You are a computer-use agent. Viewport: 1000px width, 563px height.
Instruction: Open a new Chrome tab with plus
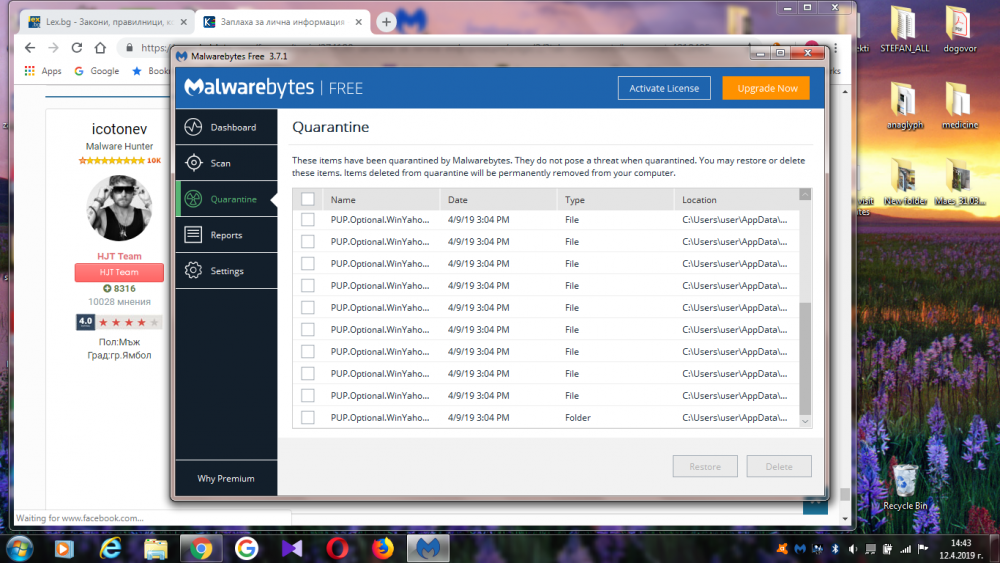[x=386, y=22]
